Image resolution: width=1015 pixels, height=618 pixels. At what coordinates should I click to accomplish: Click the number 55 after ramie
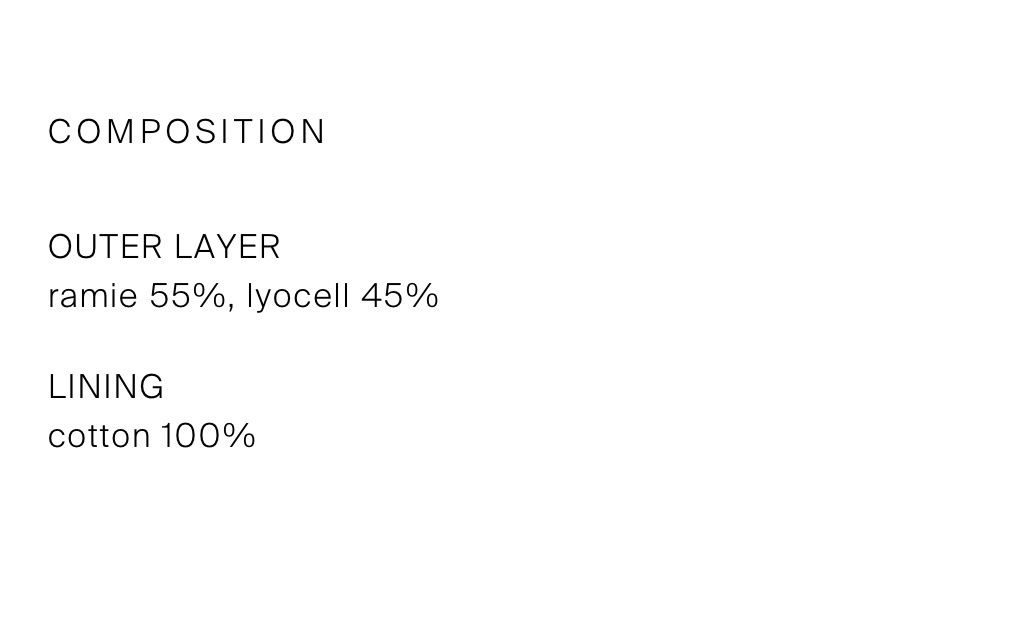pyautogui.click(x=169, y=296)
